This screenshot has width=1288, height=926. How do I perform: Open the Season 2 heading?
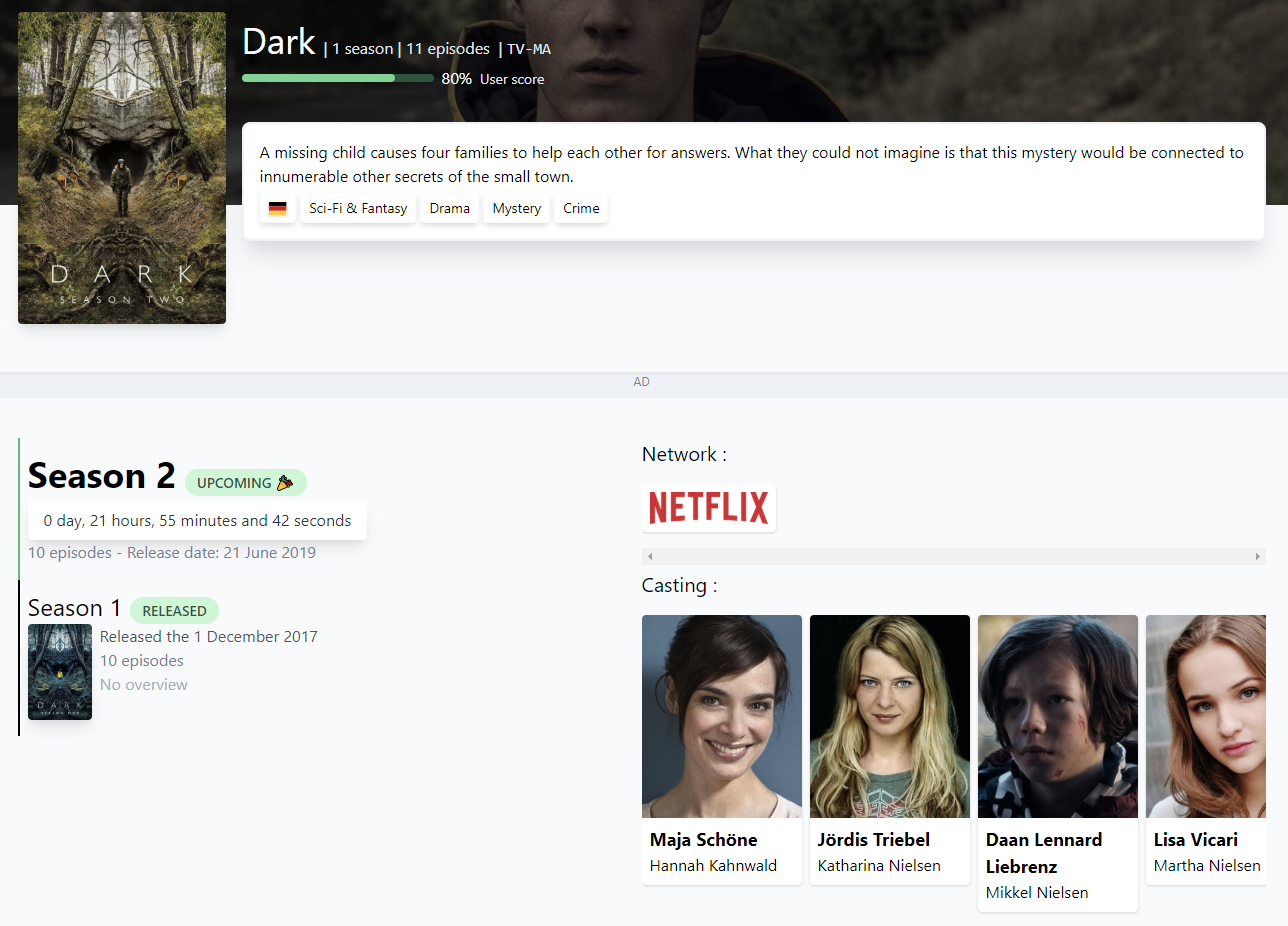[102, 476]
